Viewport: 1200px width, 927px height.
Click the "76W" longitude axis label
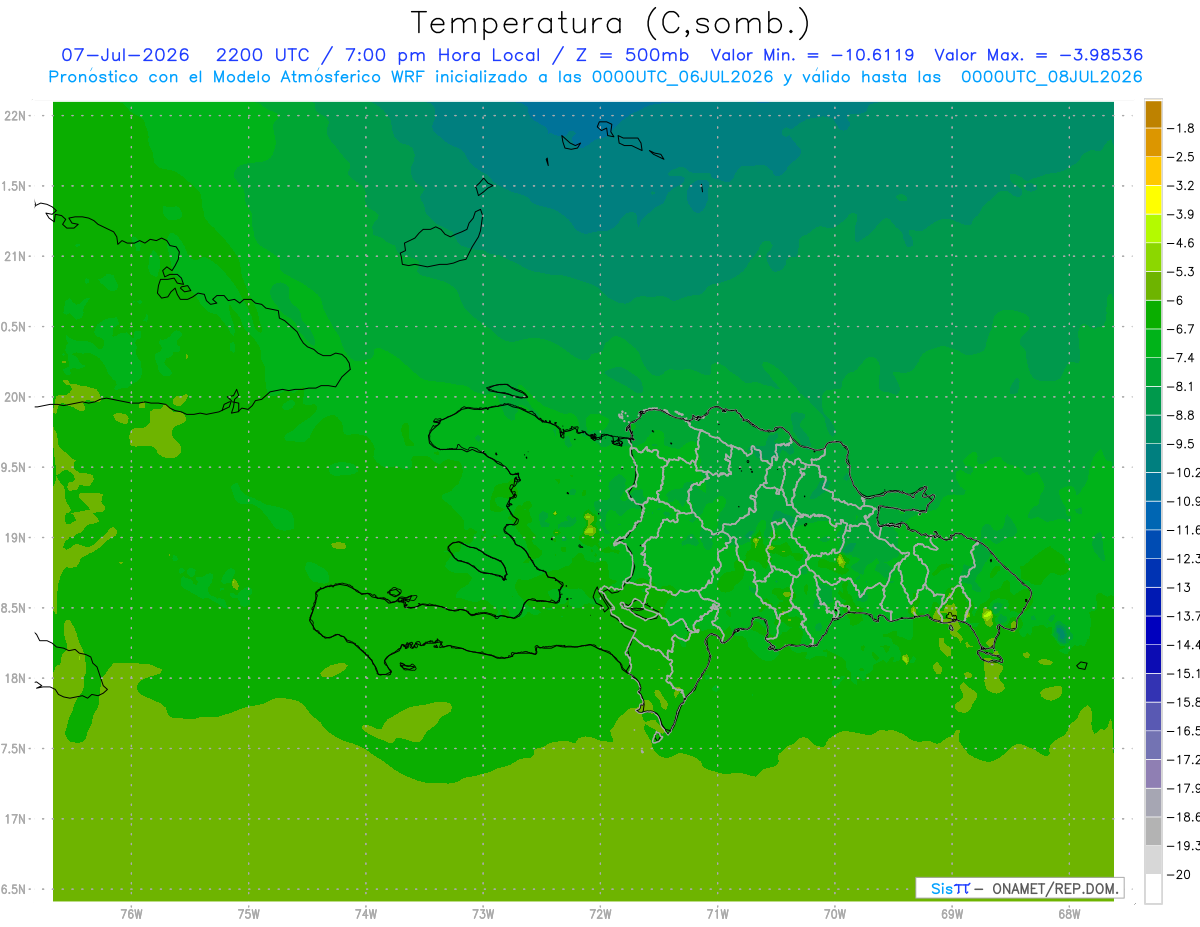pos(131,914)
